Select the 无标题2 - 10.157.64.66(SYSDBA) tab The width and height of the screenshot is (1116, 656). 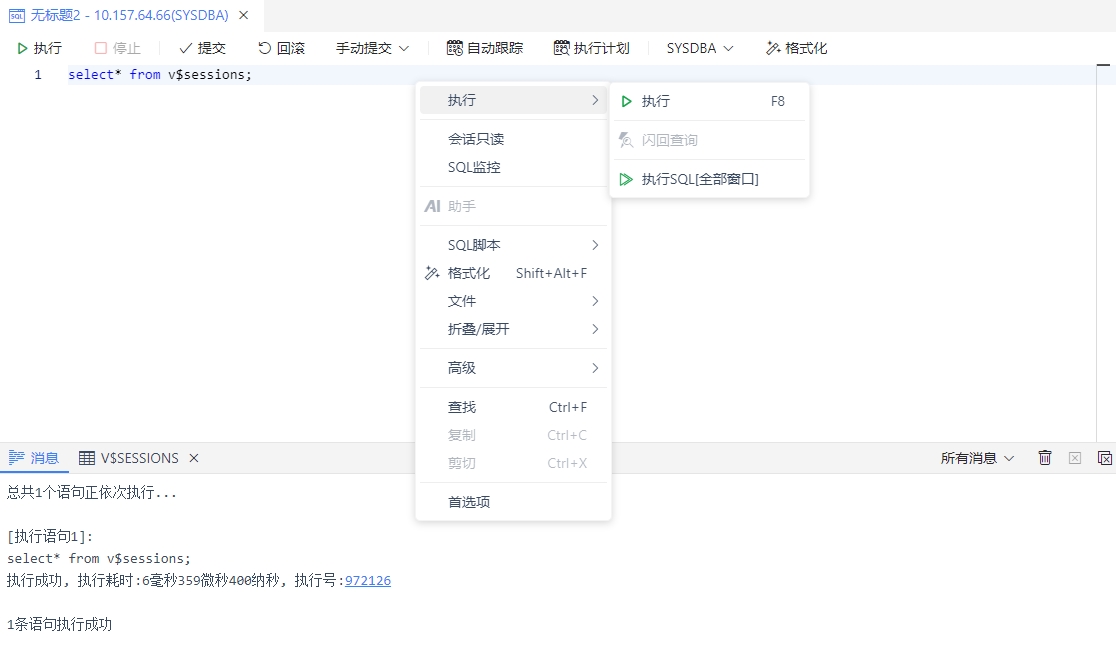click(130, 15)
